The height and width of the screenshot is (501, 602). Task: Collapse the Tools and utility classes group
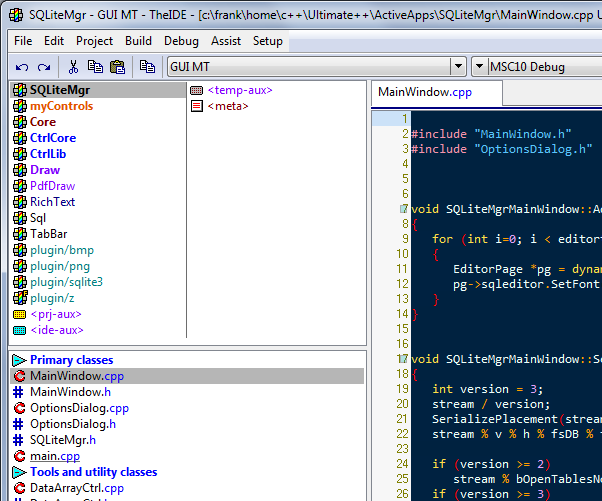point(18,472)
